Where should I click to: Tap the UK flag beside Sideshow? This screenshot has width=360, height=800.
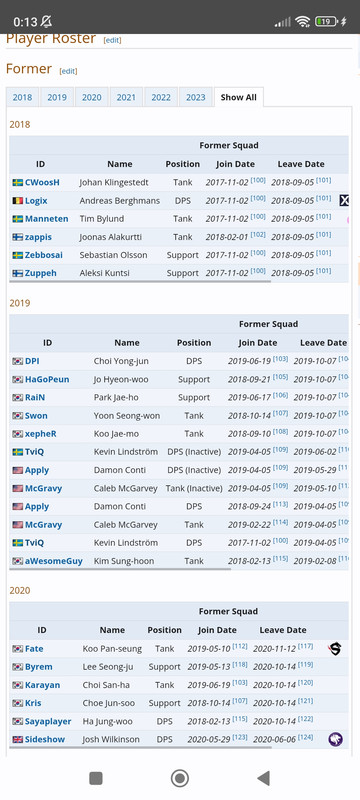coord(18,739)
